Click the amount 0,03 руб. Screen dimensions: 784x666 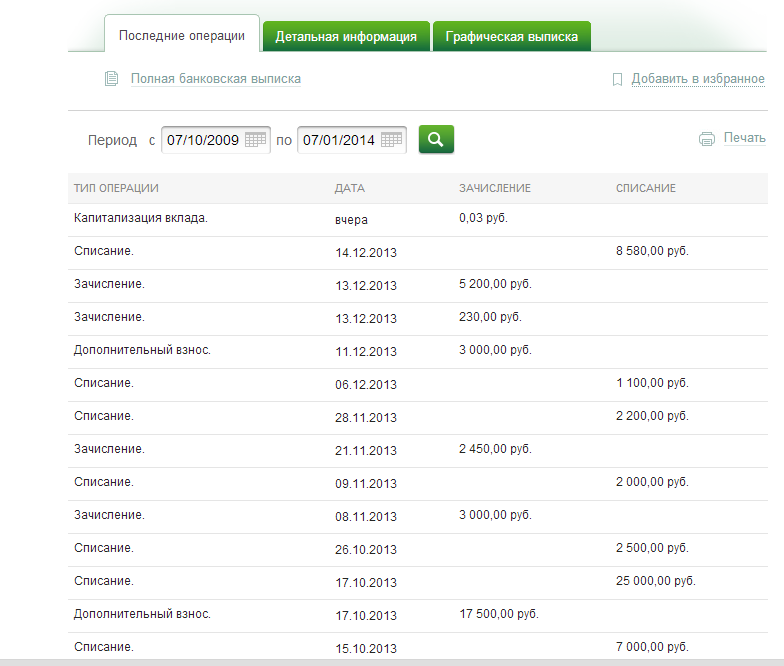pyautogui.click(x=483, y=218)
